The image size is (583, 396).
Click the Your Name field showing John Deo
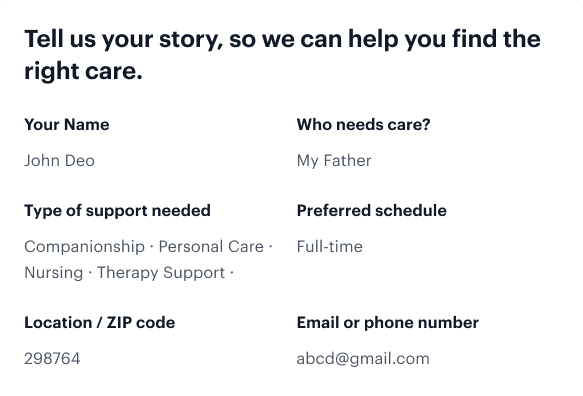click(x=149, y=161)
